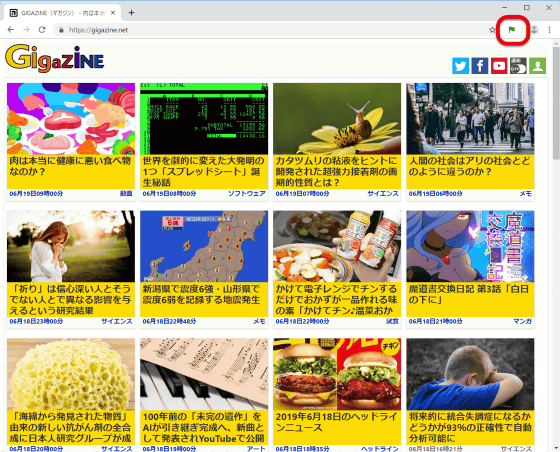This screenshot has height=452, width=560.
Task: Open the praying woman thumbnail
Action: [71, 246]
